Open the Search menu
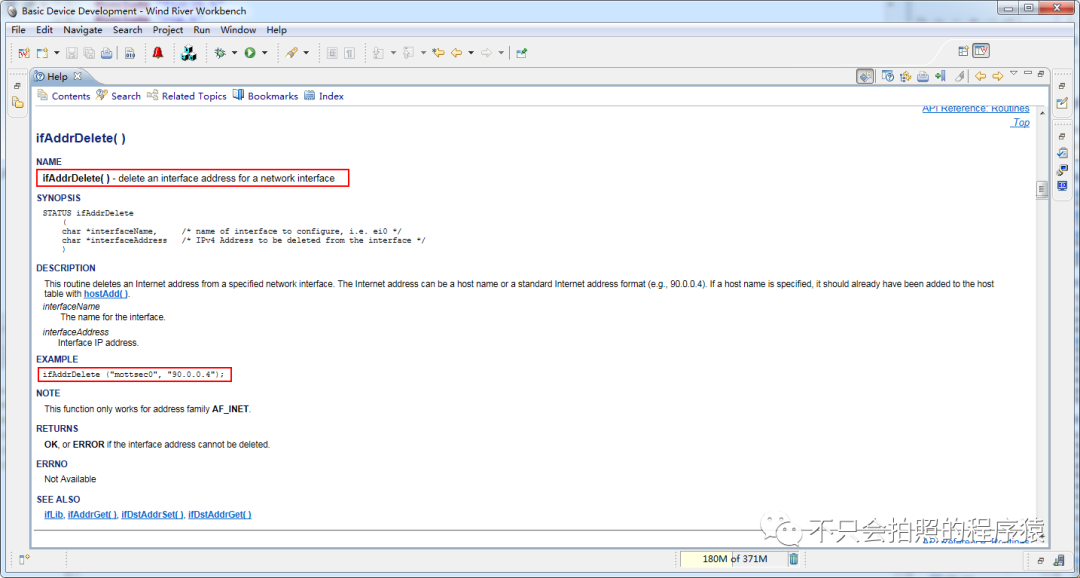 tap(127, 30)
